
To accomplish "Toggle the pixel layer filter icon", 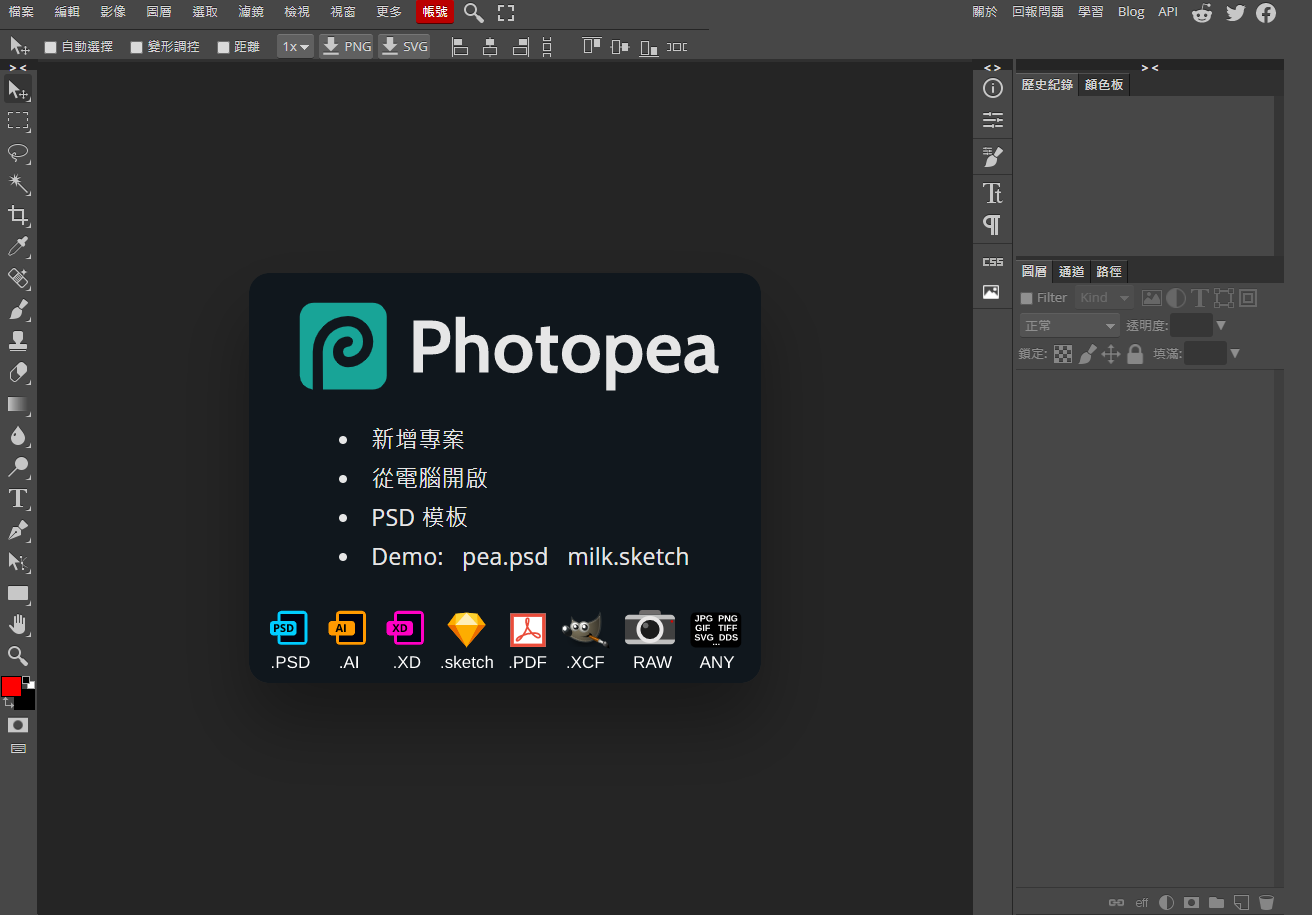I will (1152, 298).
